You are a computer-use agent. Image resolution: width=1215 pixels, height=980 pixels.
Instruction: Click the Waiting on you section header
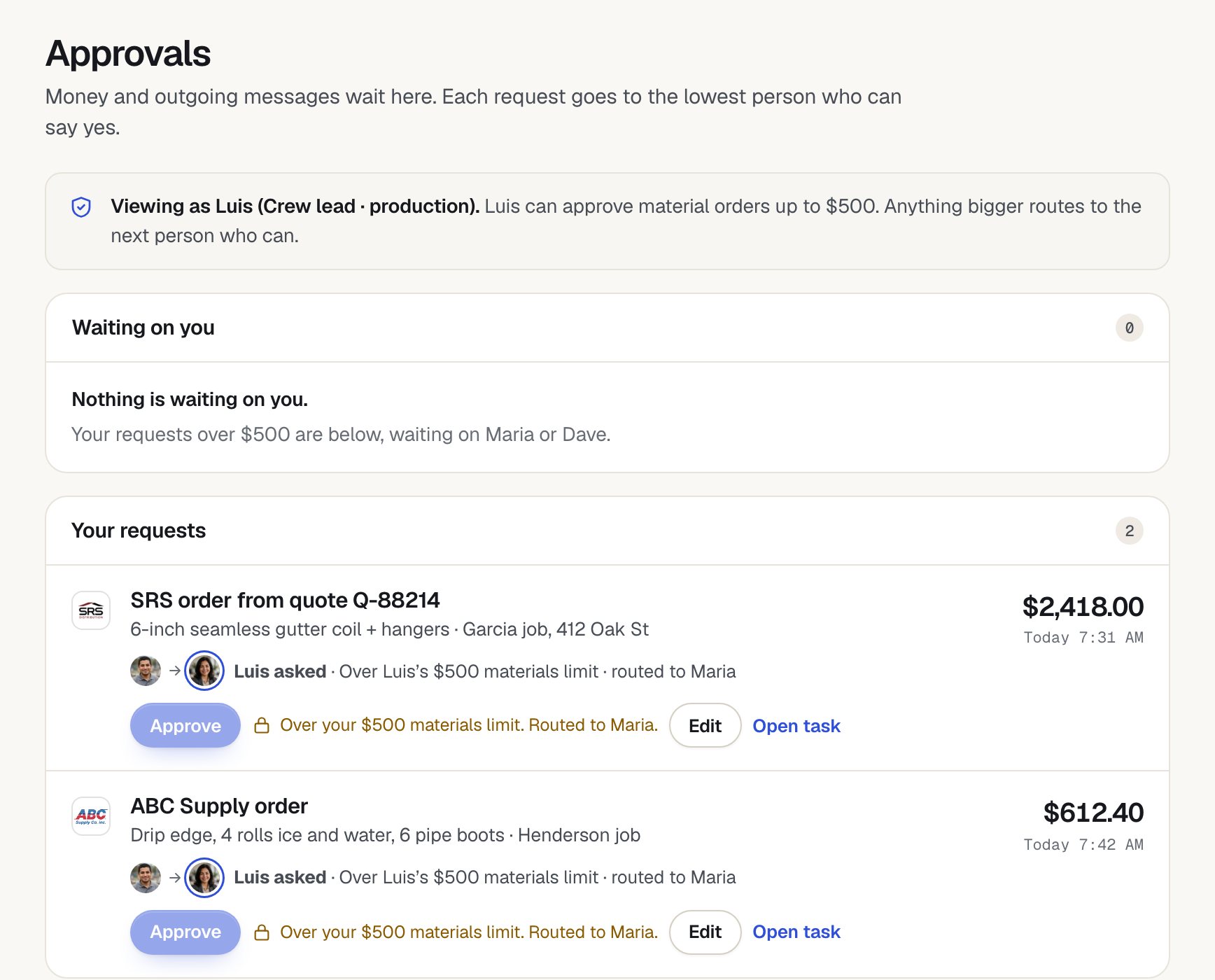607,328
